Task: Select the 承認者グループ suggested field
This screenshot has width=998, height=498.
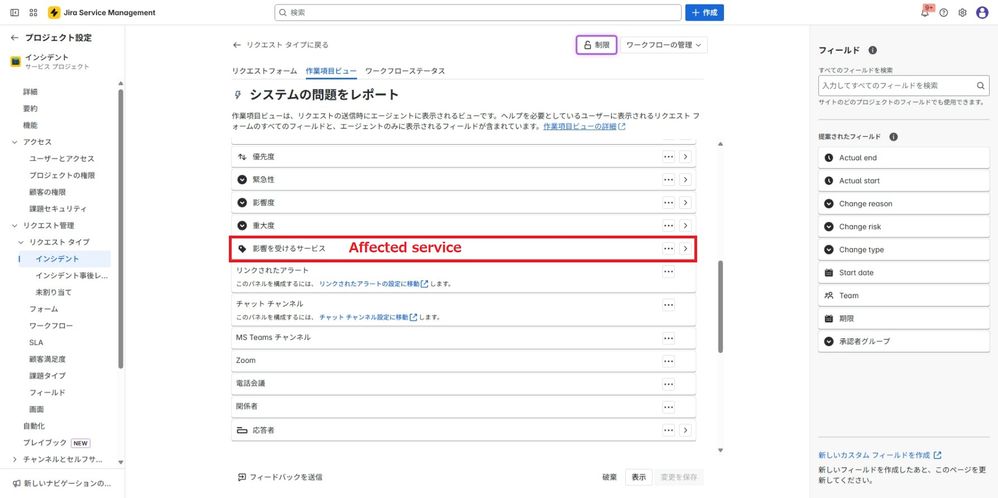Action: [904, 341]
